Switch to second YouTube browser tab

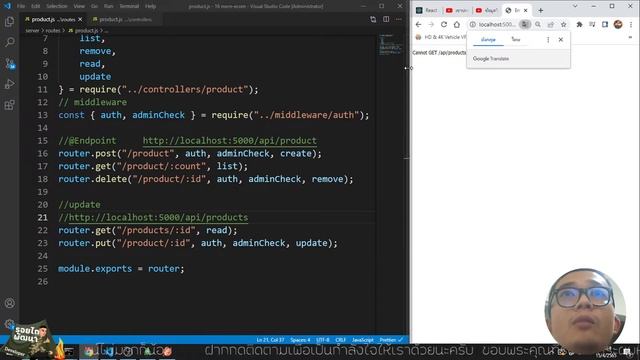point(486,10)
